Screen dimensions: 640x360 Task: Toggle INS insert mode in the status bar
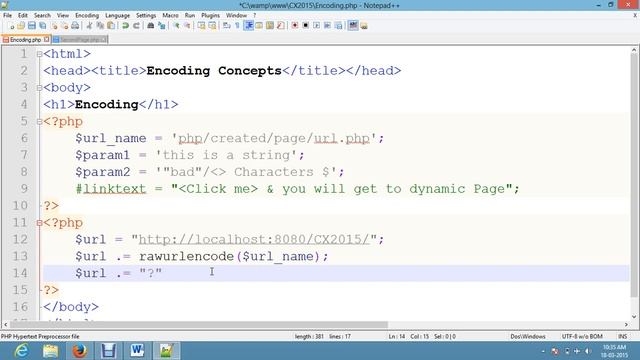[622, 336]
